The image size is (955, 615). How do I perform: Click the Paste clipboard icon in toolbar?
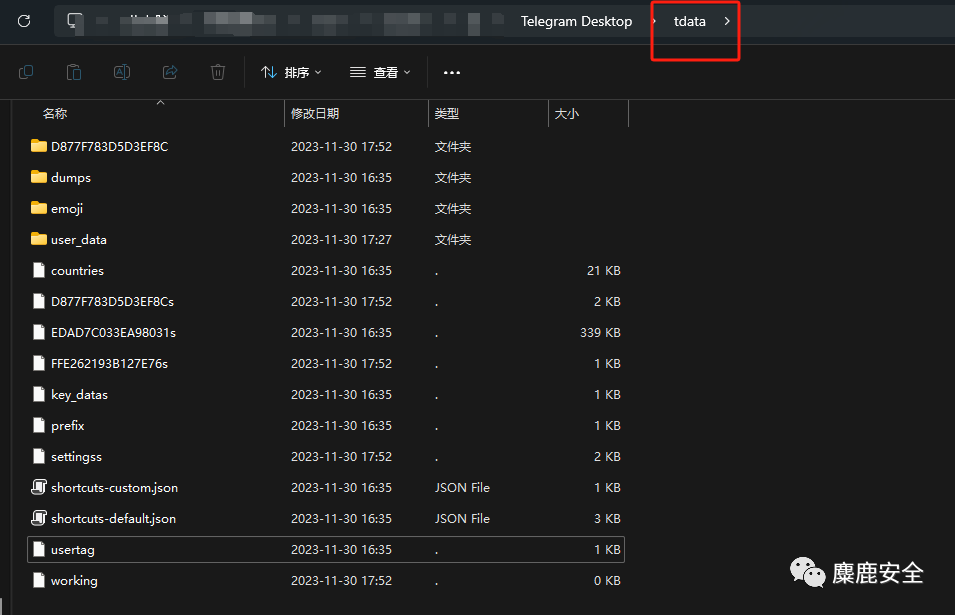tap(74, 72)
